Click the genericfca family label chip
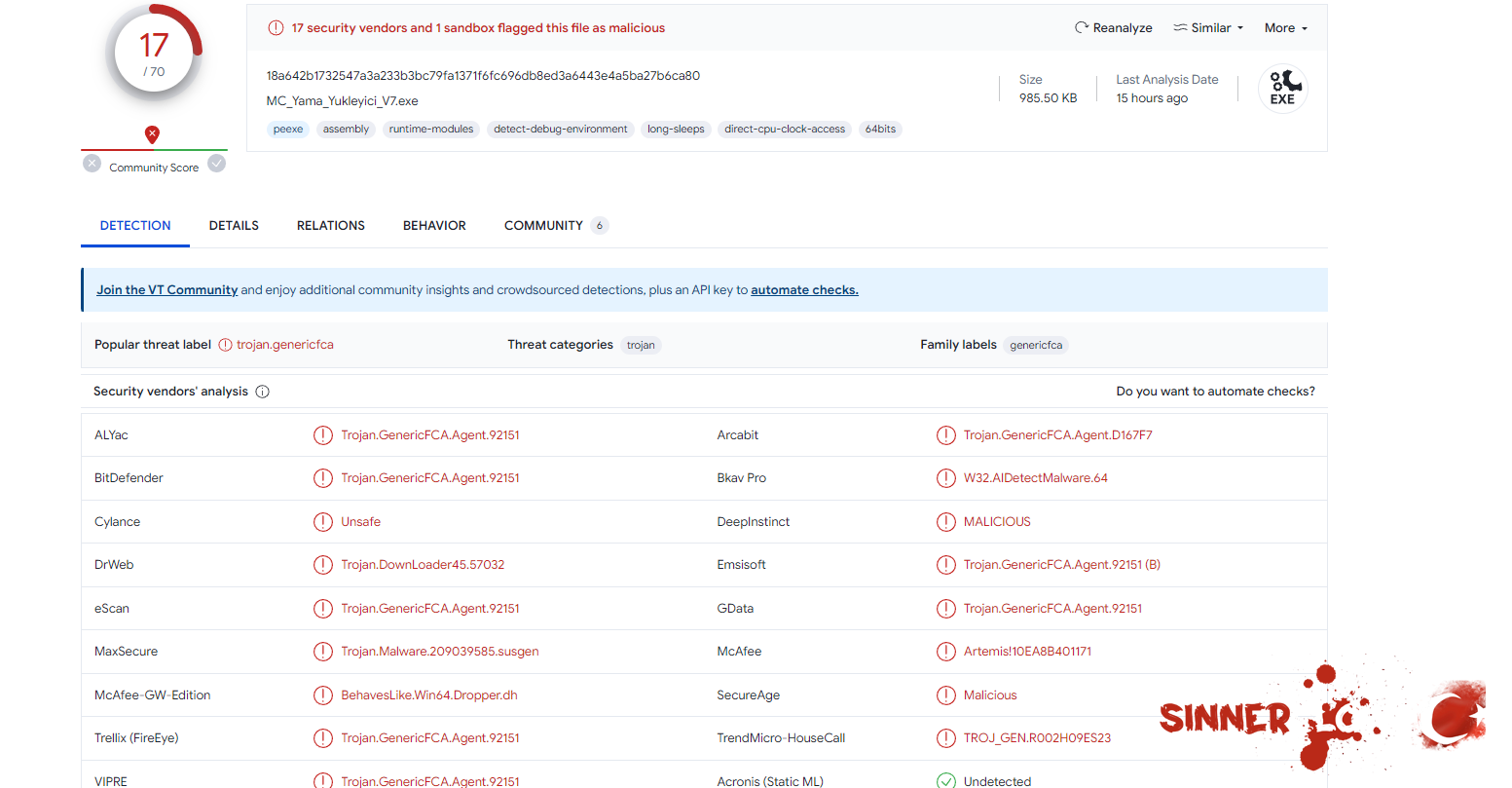This screenshot has width=1512, height=788. tap(1036, 345)
